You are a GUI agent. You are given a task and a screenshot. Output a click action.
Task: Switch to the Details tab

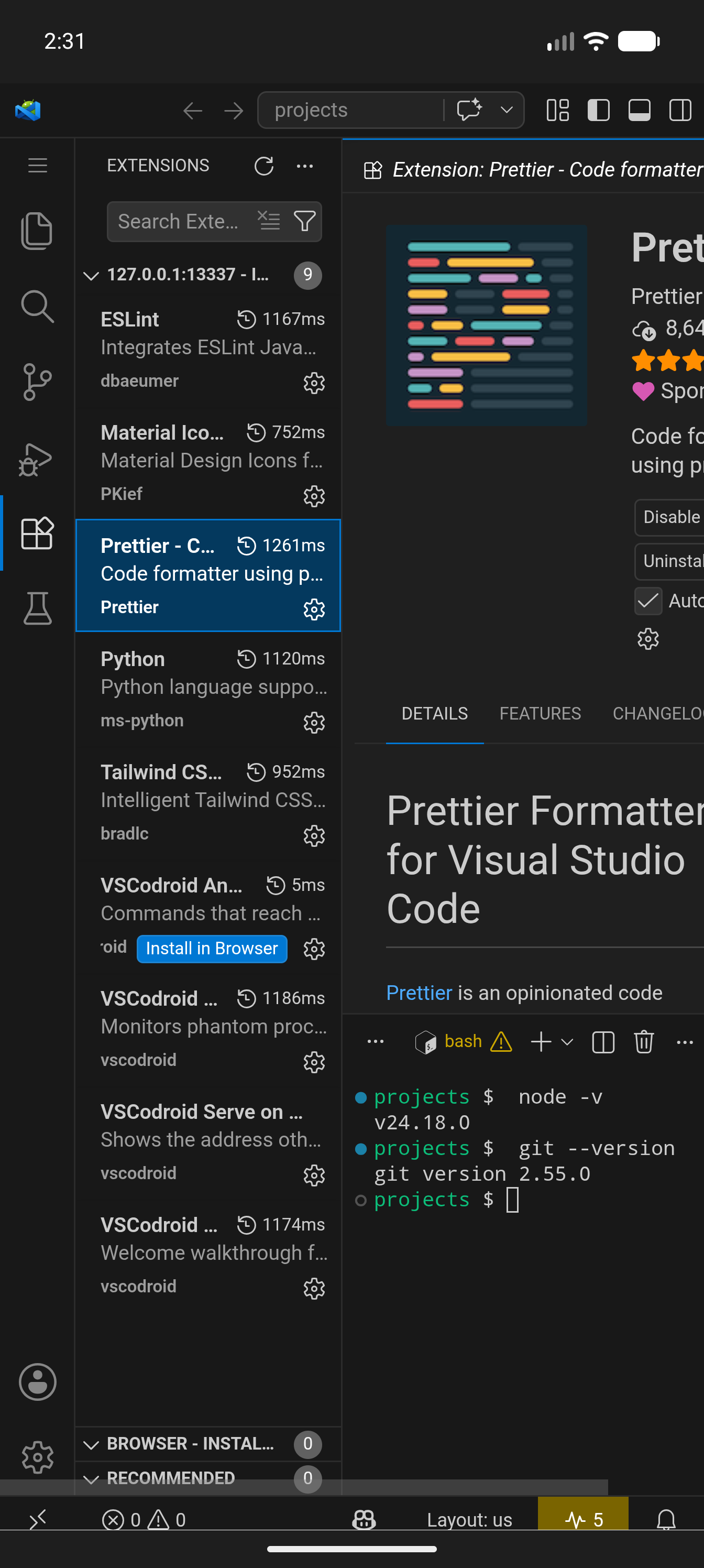coord(434,713)
